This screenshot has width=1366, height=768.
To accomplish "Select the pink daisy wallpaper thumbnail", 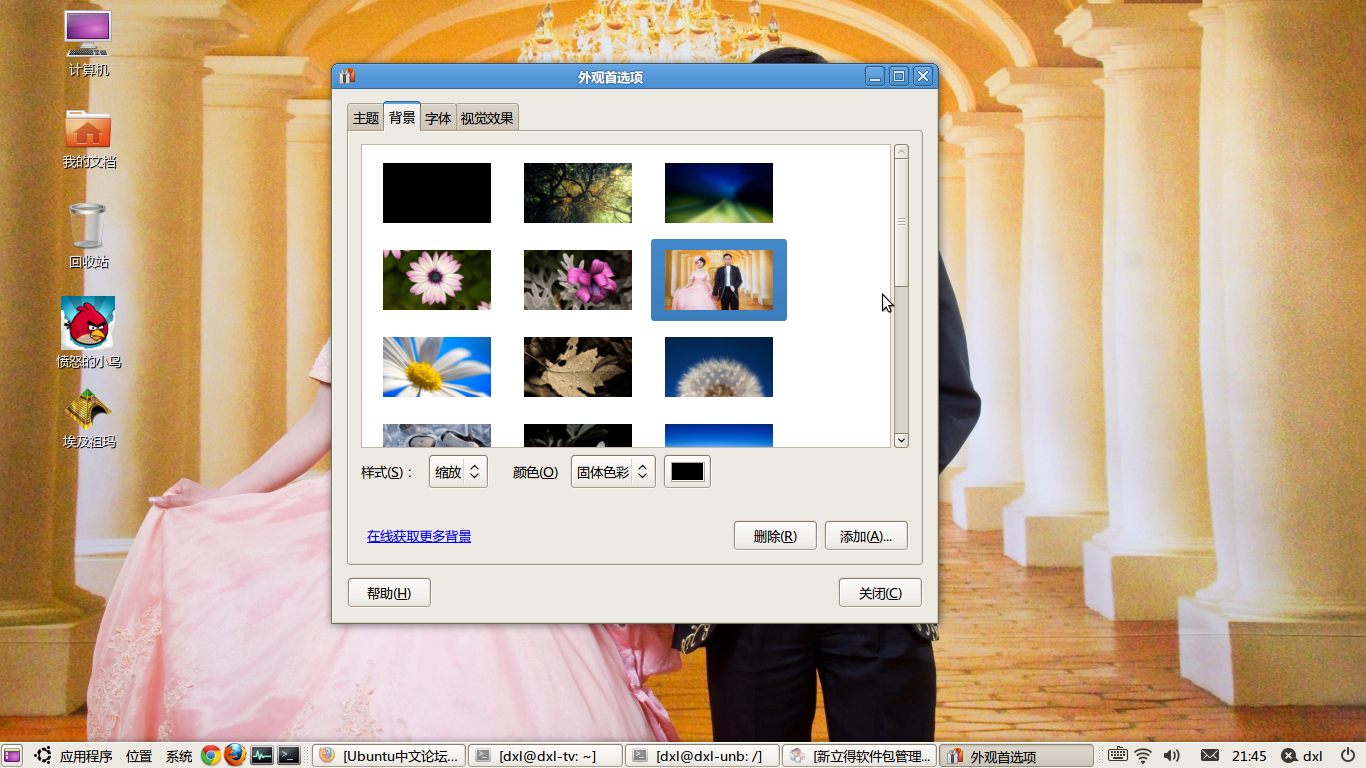I will coord(437,280).
